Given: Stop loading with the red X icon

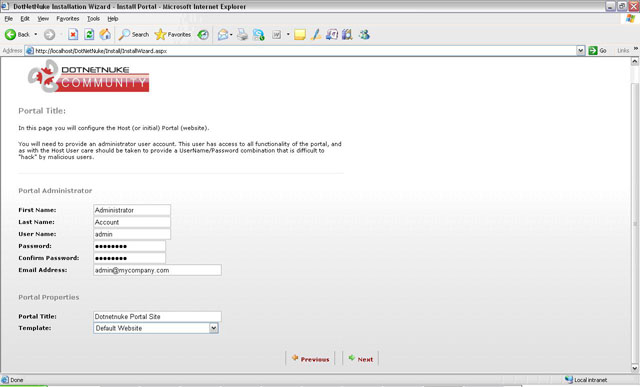Looking at the screenshot, I should coord(73,35).
